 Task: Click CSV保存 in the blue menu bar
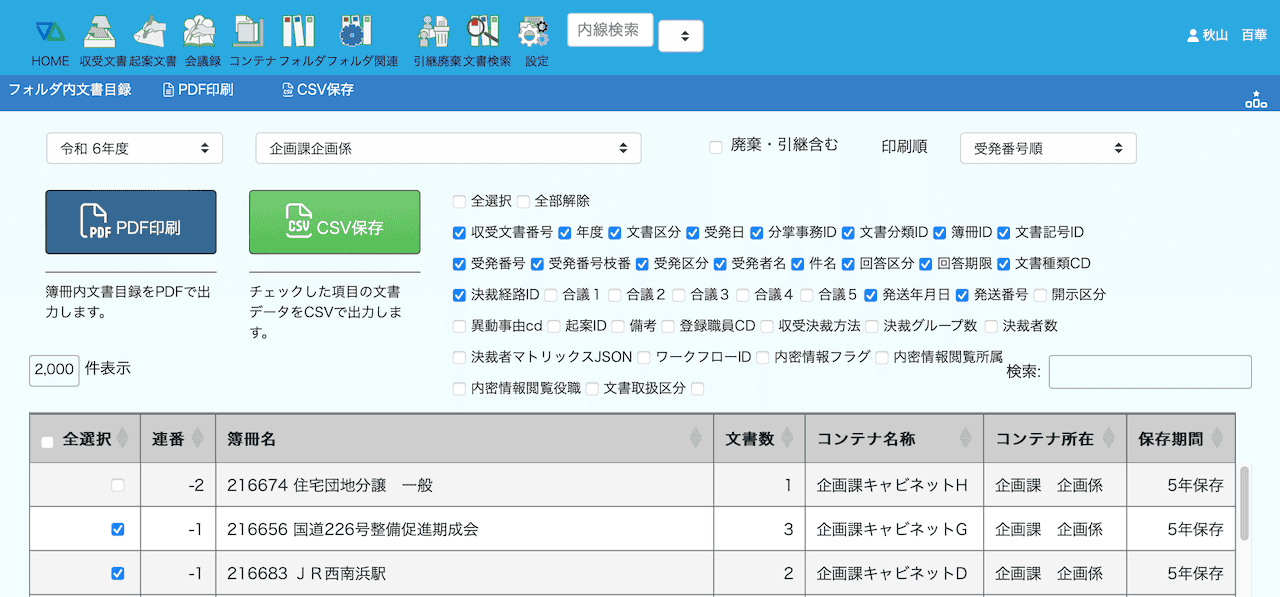click(x=317, y=90)
